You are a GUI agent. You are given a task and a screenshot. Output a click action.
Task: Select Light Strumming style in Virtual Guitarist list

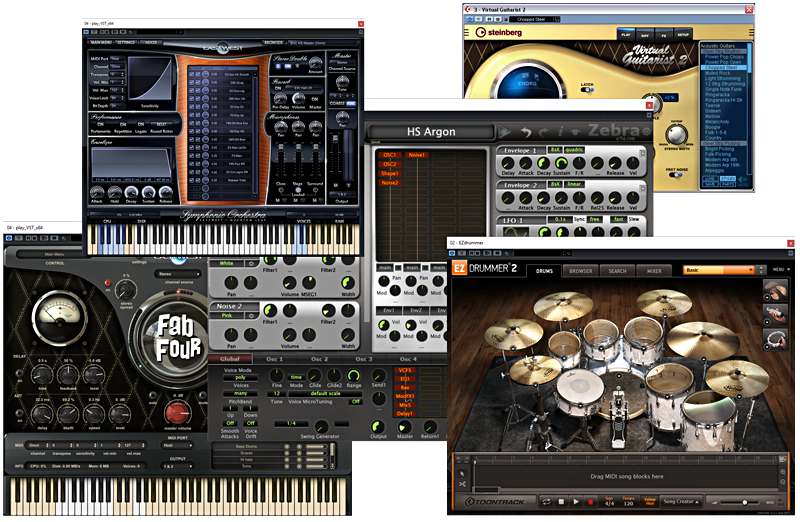(722, 79)
